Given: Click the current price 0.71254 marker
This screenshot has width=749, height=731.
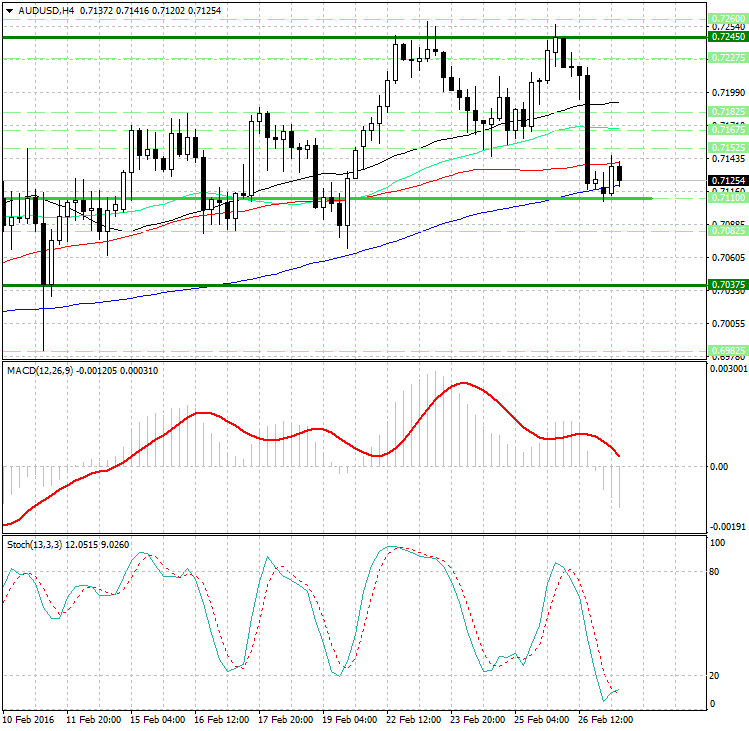Looking at the screenshot, I should coord(726,180).
